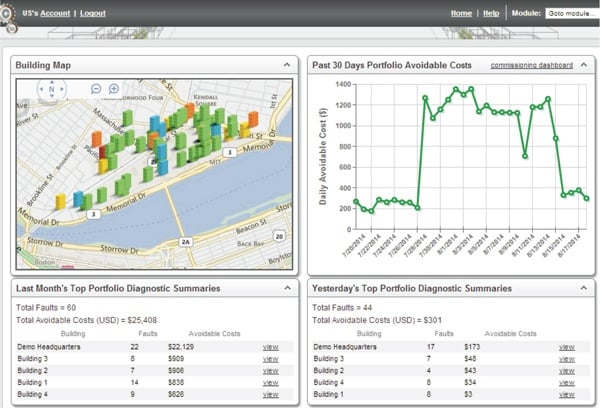Click the yellow building bar near Brookline St
600x411 pixels.
pyautogui.click(x=60, y=201)
